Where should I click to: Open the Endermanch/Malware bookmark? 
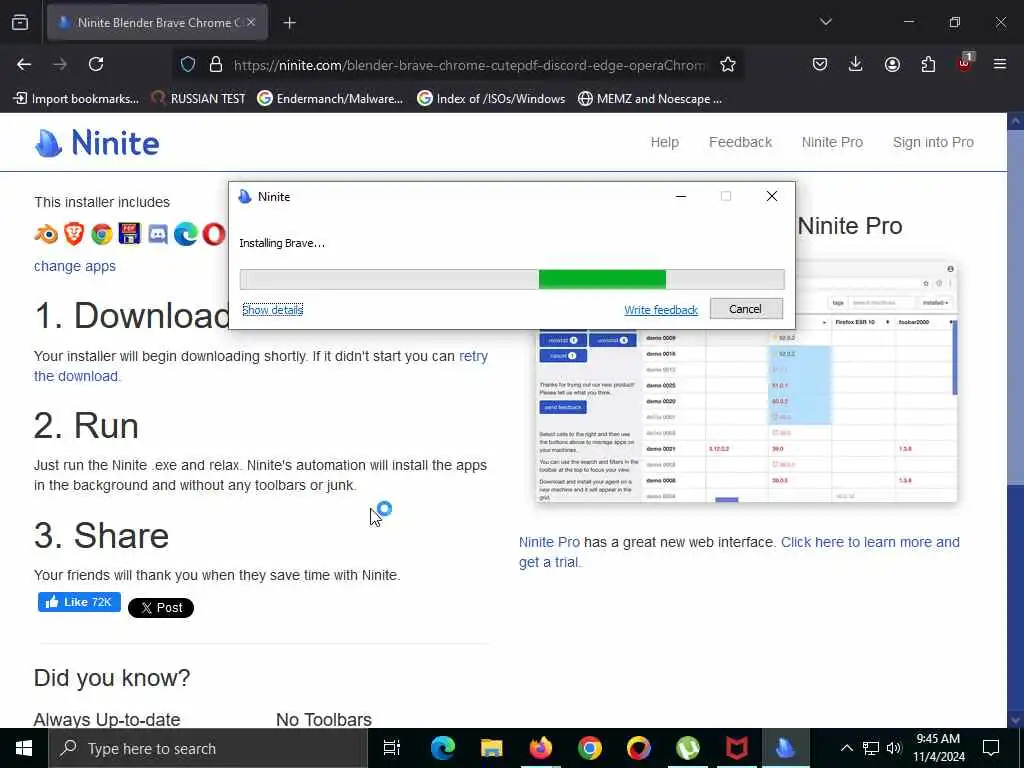coord(330,99)
